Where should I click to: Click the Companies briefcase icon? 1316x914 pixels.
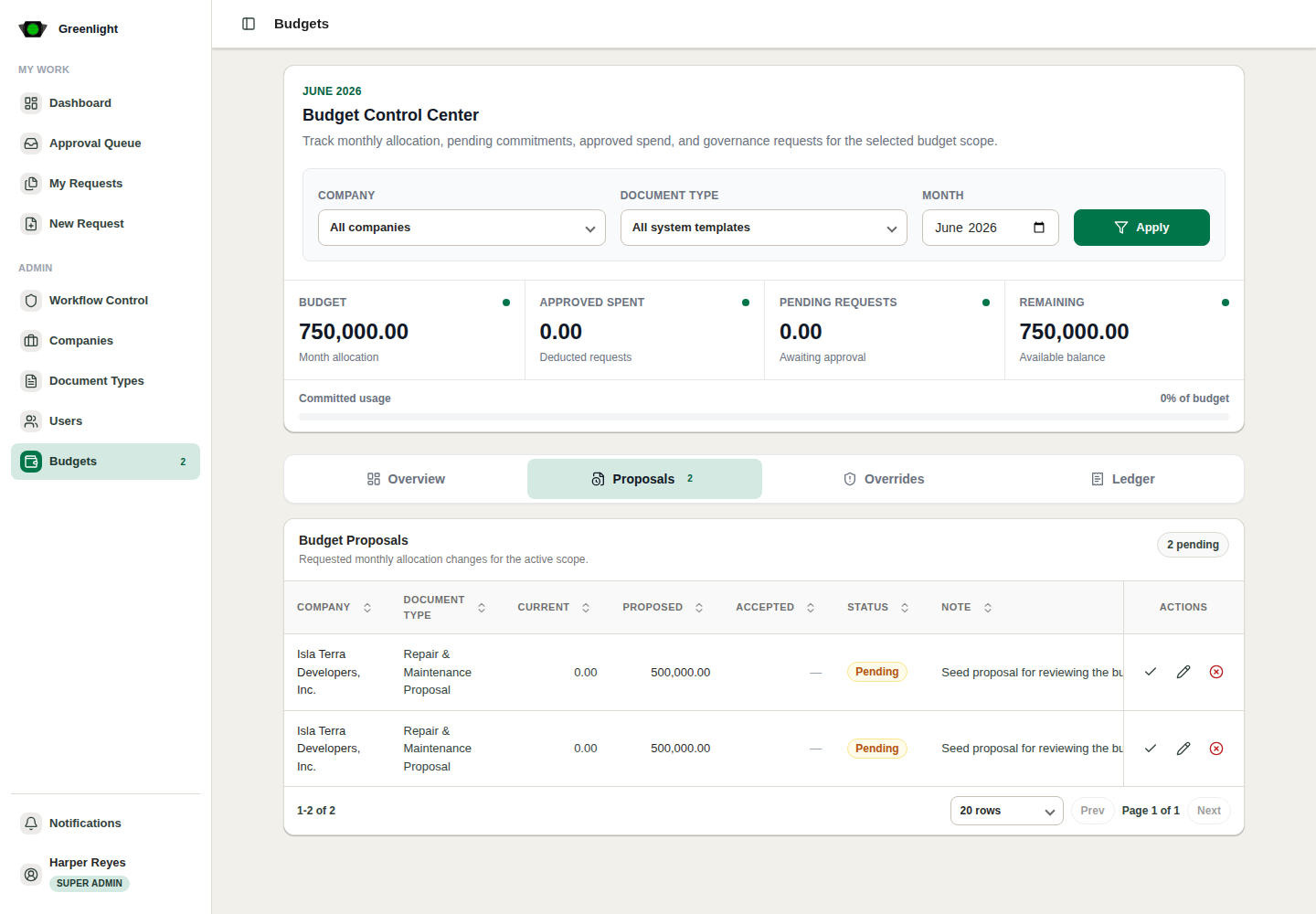point(31,341)
